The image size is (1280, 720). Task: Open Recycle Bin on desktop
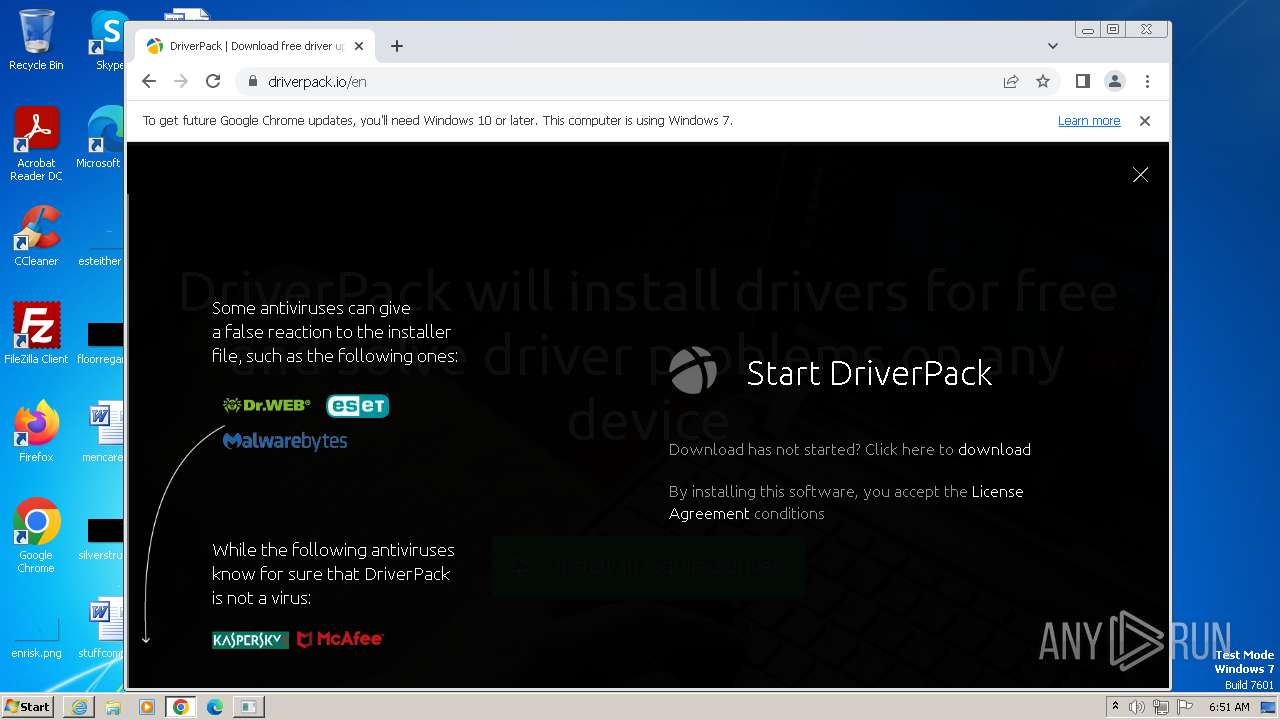(36, 40)
